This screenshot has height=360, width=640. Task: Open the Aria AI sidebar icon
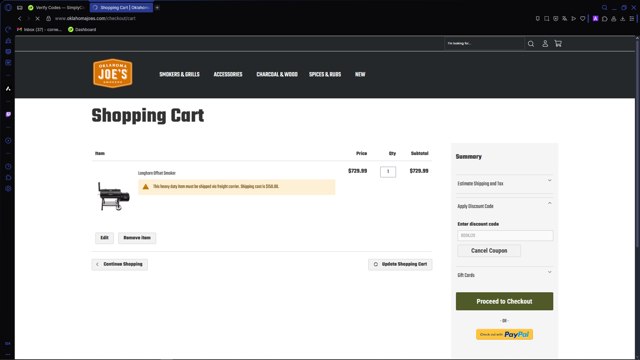tap(8, 89)
